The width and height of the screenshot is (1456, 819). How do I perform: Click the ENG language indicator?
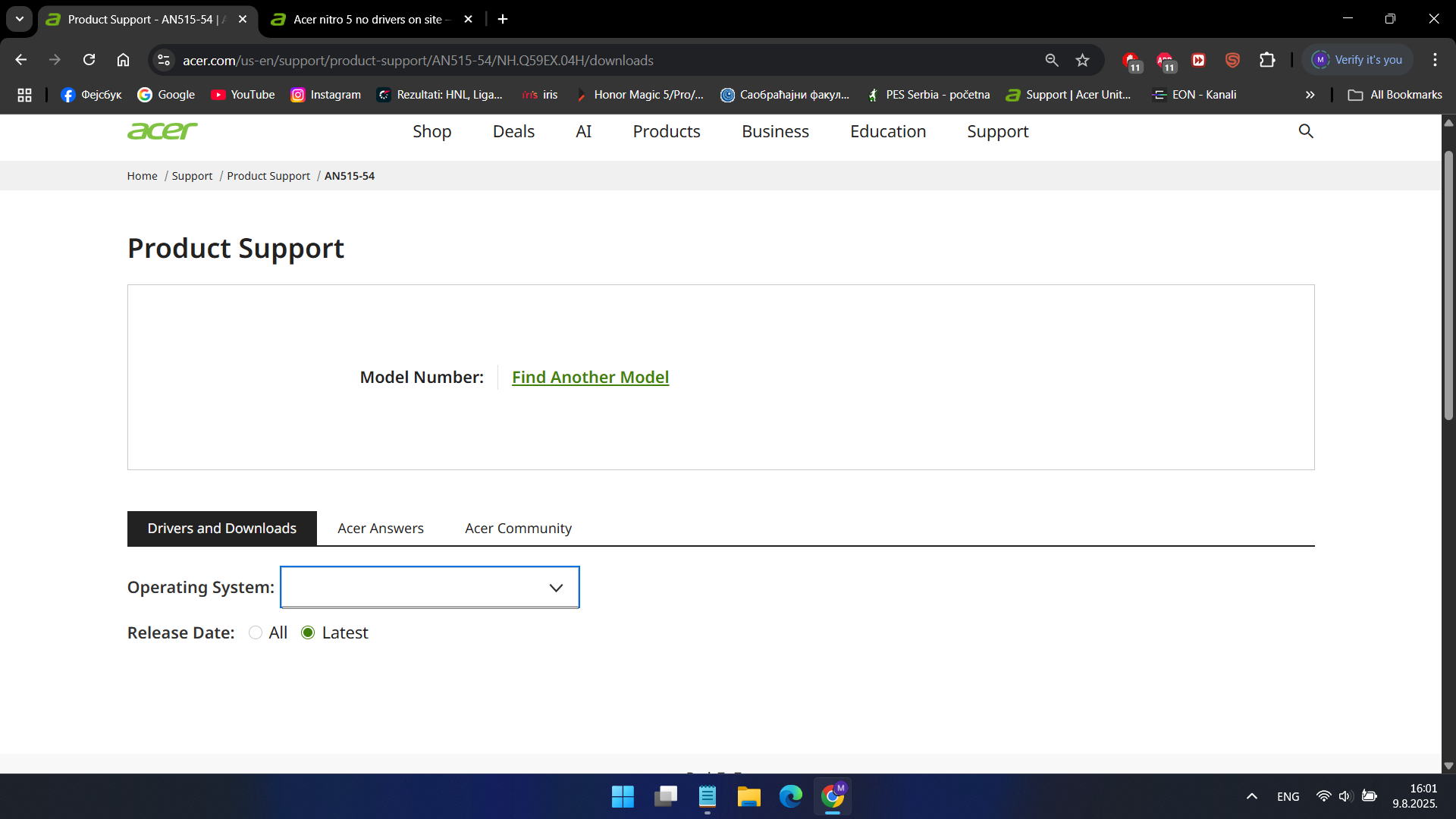pos(1288,796)
